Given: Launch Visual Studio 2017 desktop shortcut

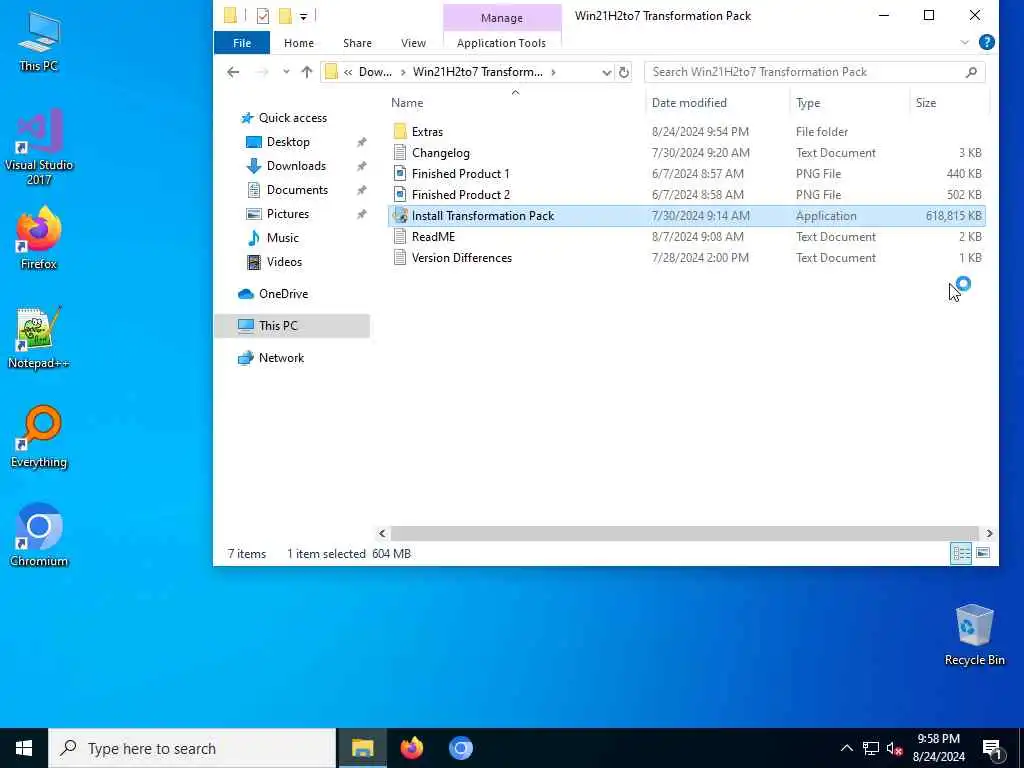Looking at the screenshot, I should (x=39, y=146).
